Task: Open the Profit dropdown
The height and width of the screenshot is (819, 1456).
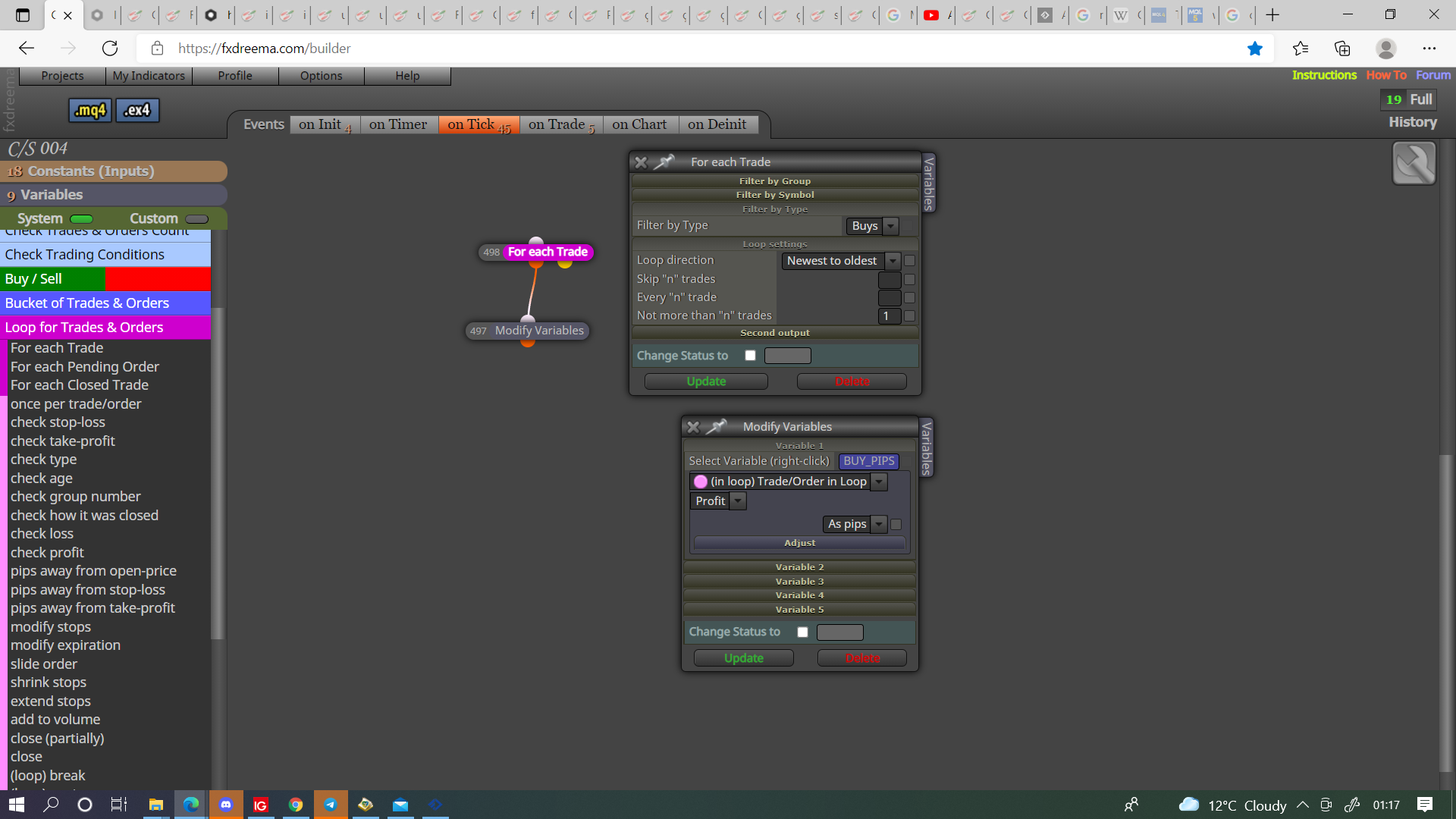Action: 718,501
